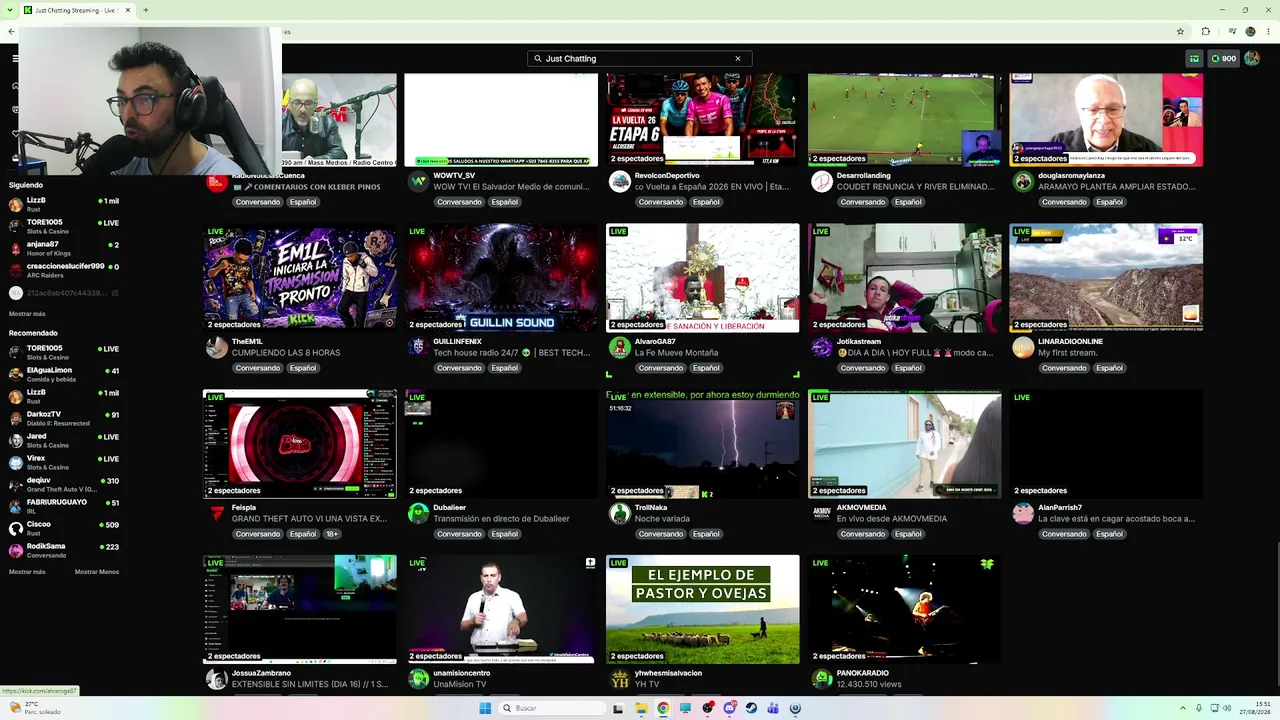The image size is (1280, 720).
Task: Bookmark this page with the star icon
Action: point(1180,31)
